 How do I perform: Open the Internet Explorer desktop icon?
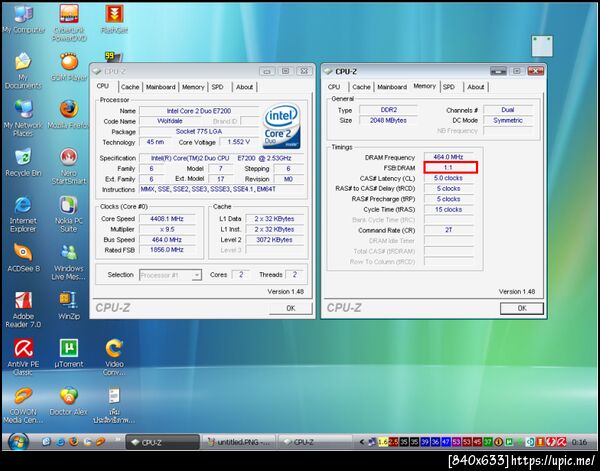pos(23,213)
